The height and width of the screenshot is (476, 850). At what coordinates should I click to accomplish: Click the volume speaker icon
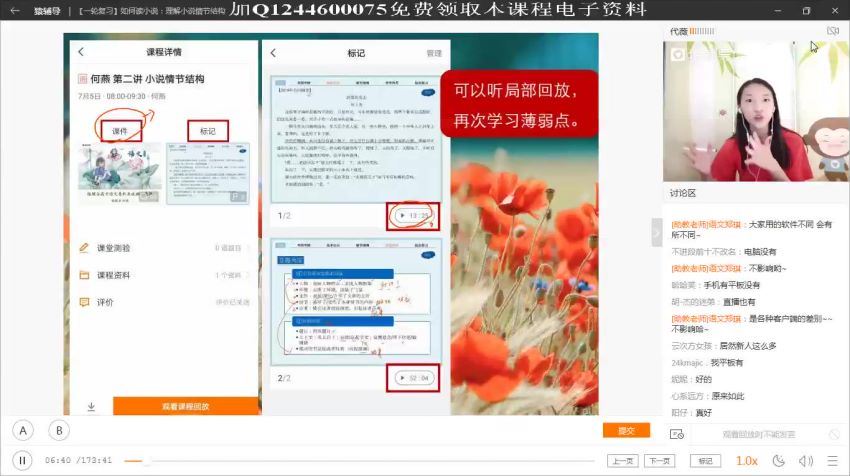806,461
